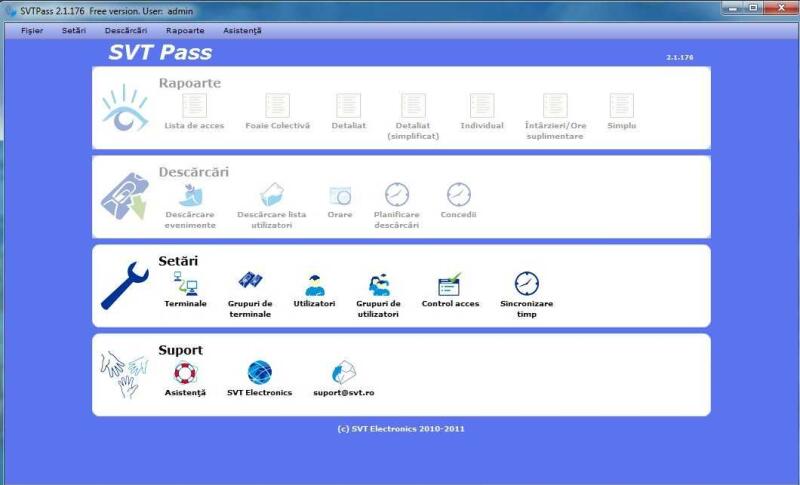
Task: Click the Concedii label
Action: tap(459, 215)
